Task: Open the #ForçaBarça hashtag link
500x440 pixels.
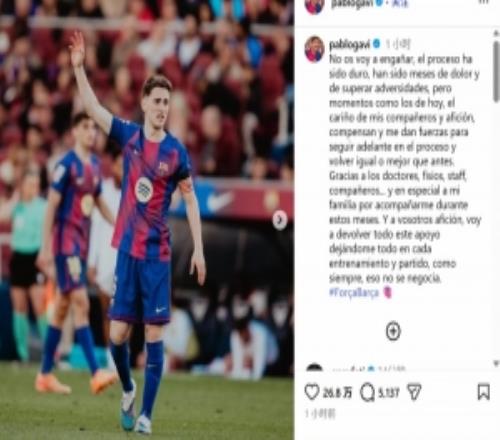Action: pos(354,293)
